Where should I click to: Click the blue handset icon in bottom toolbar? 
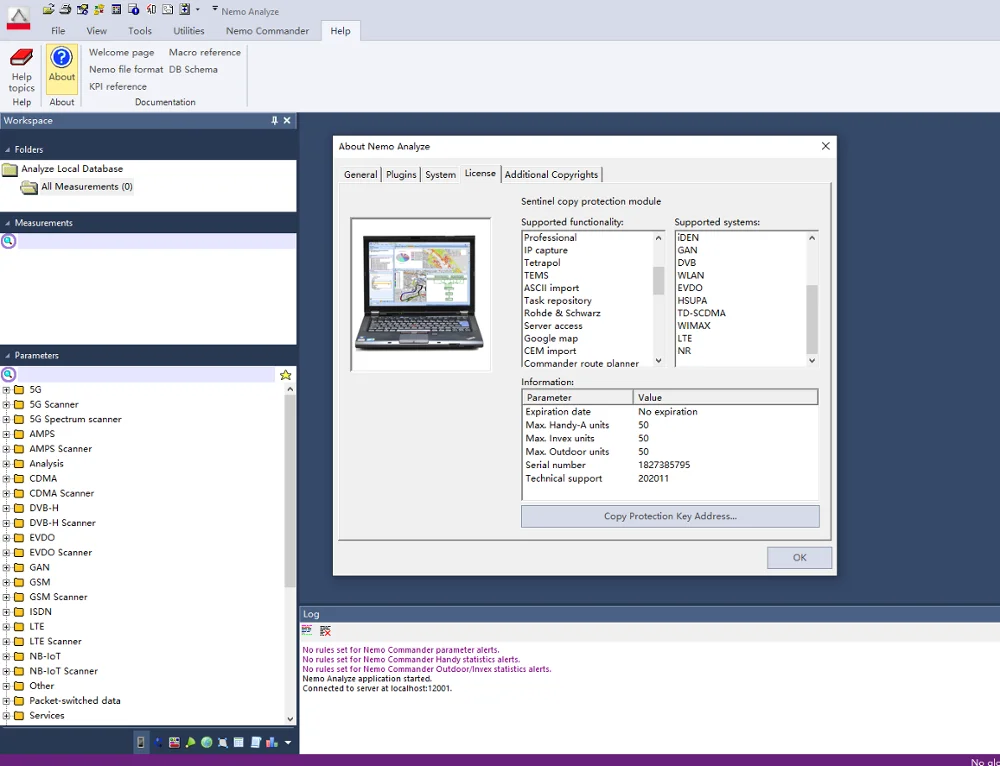point(158,742)
